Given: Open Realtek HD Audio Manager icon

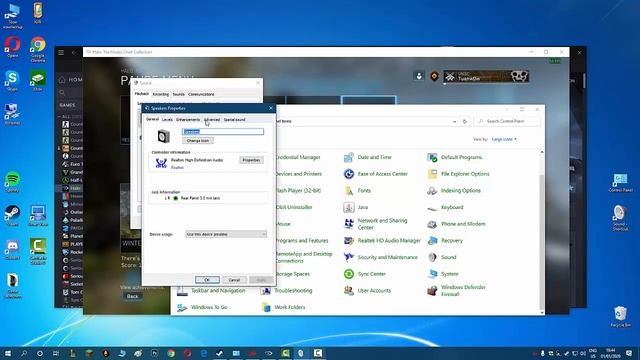Looking at the screenshot, I should (349, 241).
